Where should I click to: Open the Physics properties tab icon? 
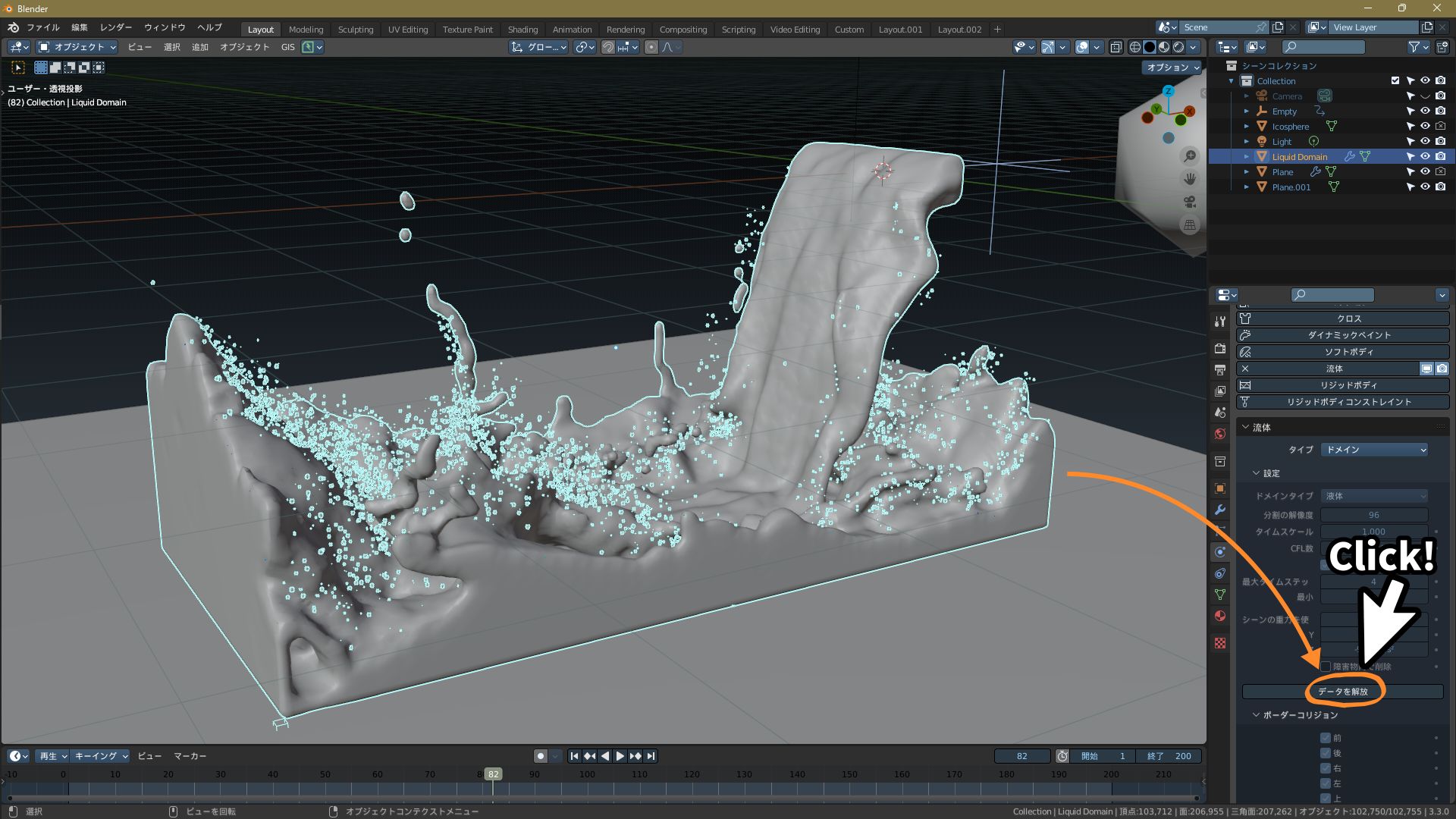pos(1219,552)
